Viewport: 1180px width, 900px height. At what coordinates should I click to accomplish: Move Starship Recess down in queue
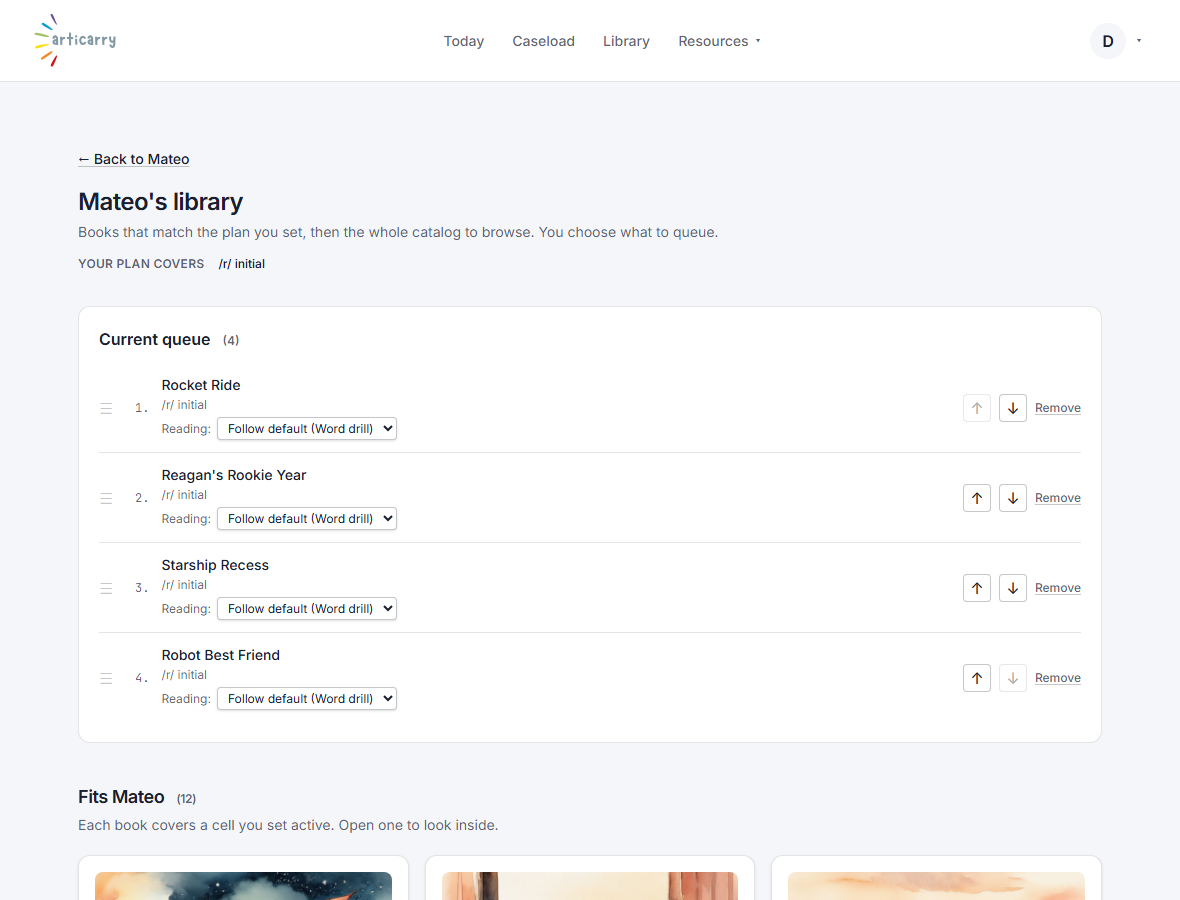(1012, 588)
